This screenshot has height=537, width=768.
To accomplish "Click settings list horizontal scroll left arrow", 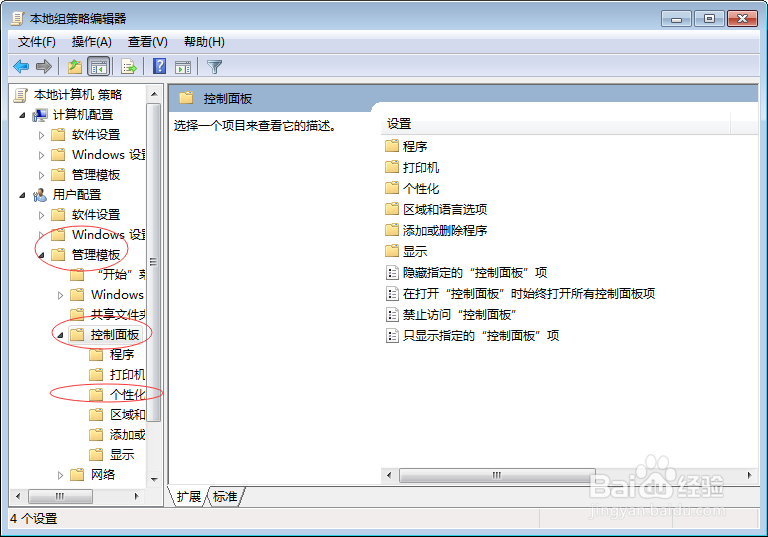I will [x=389, y=475].
